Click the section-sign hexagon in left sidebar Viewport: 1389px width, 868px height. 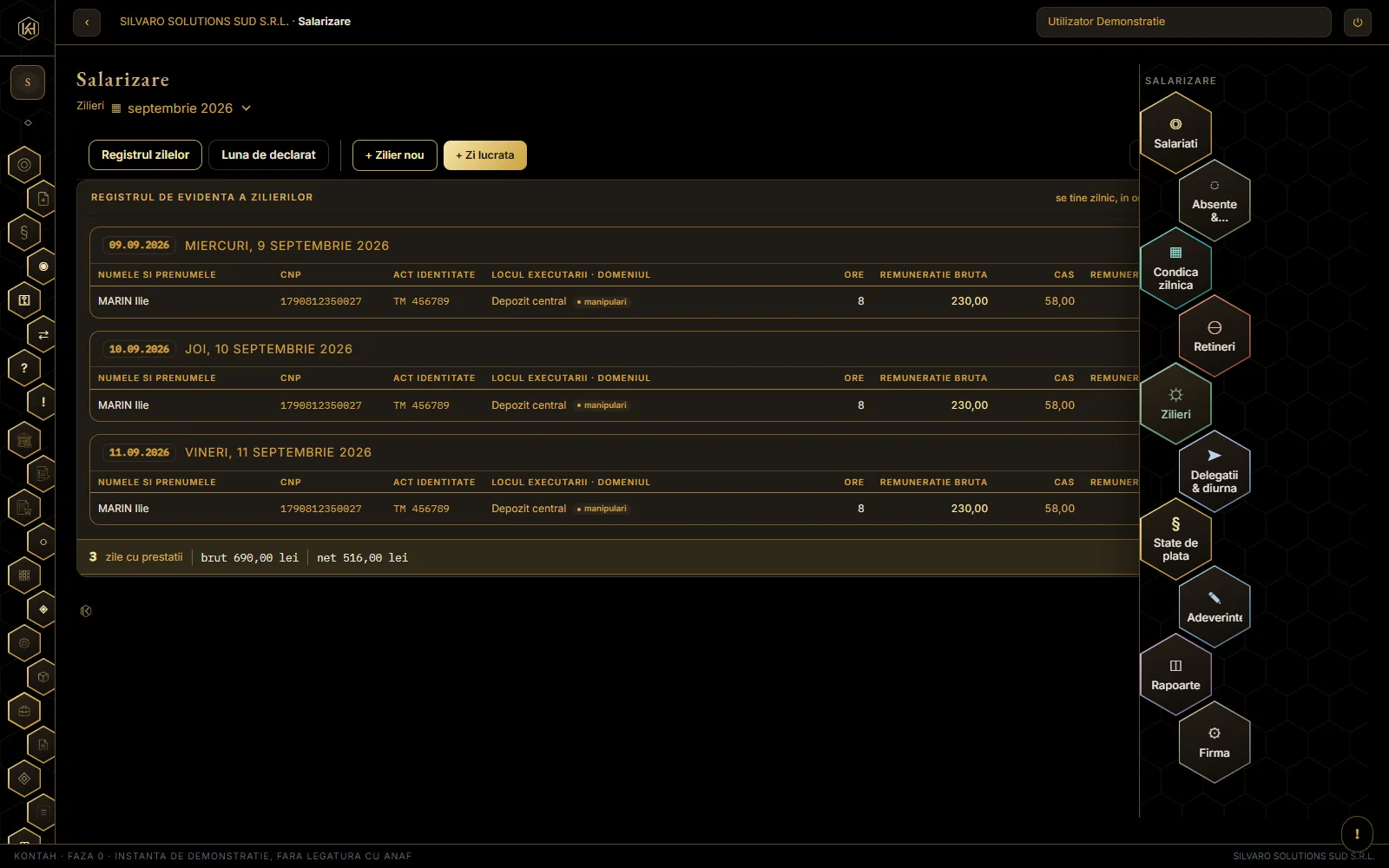[x=24, y=233]
